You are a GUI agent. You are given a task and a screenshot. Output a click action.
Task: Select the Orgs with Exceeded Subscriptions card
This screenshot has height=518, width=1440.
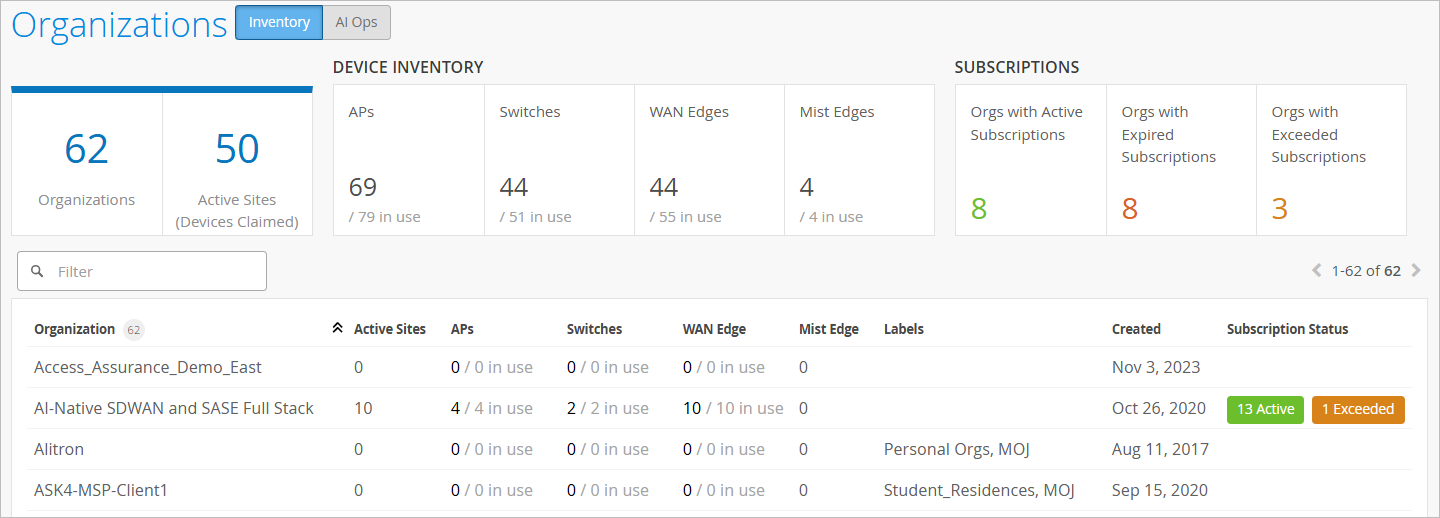point(1331,160)
